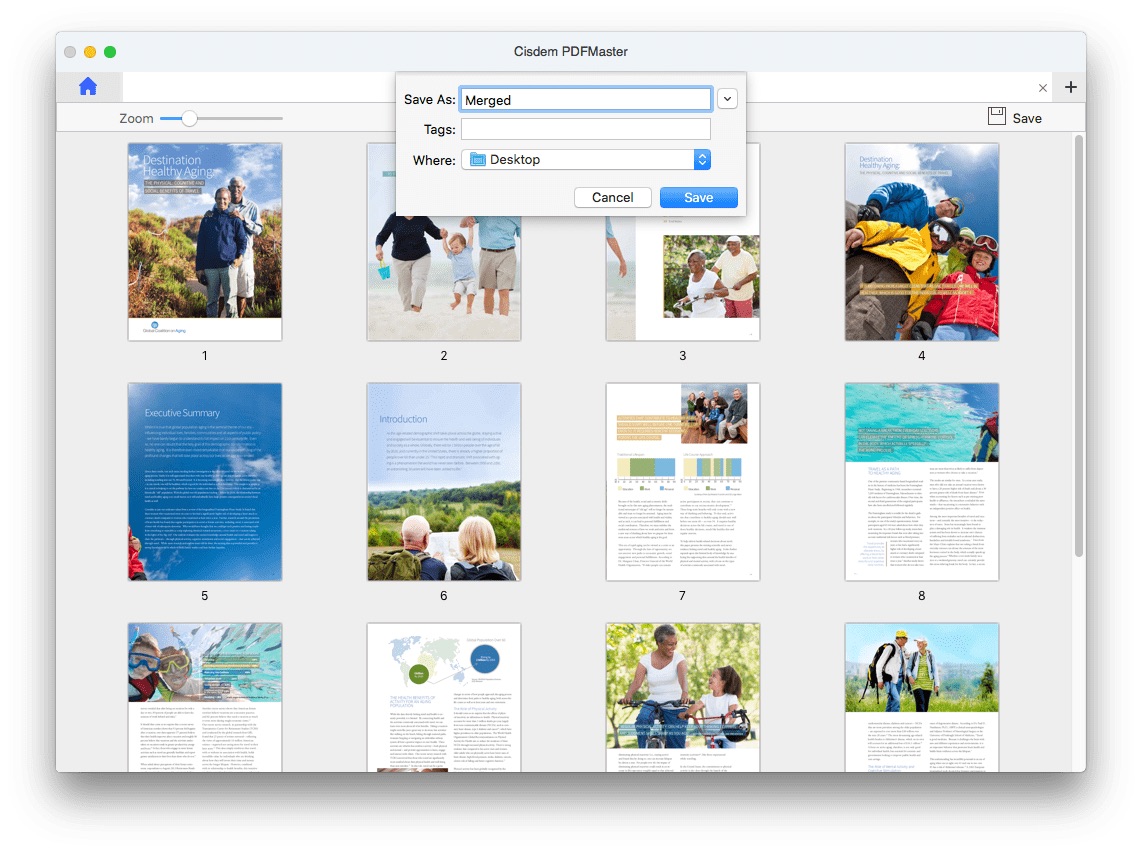The image size is (1142, 852).
Task: Expand the Save As dialog chevron
Action: point(727,99)
